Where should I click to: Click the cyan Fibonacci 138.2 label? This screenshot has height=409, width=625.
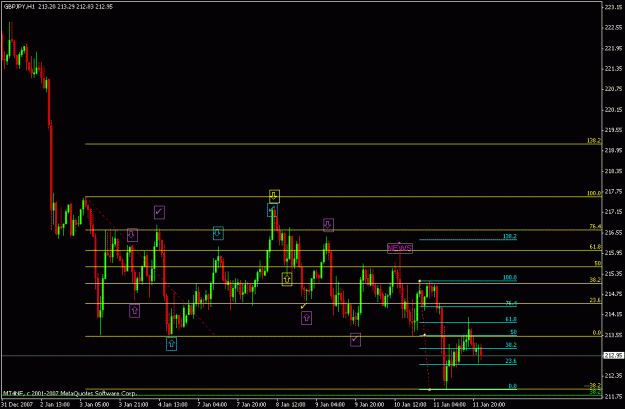[509, 236]
